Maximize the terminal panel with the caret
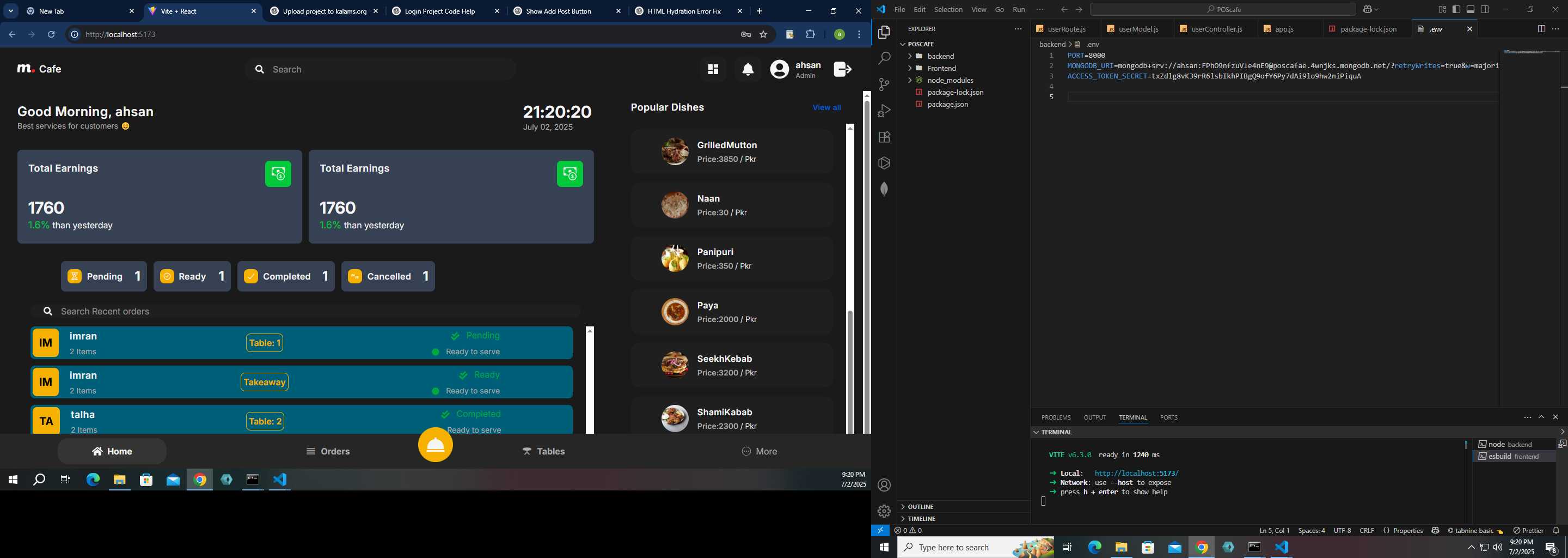The height and width of the screenshot is (558, 1568). (1541, 417)
